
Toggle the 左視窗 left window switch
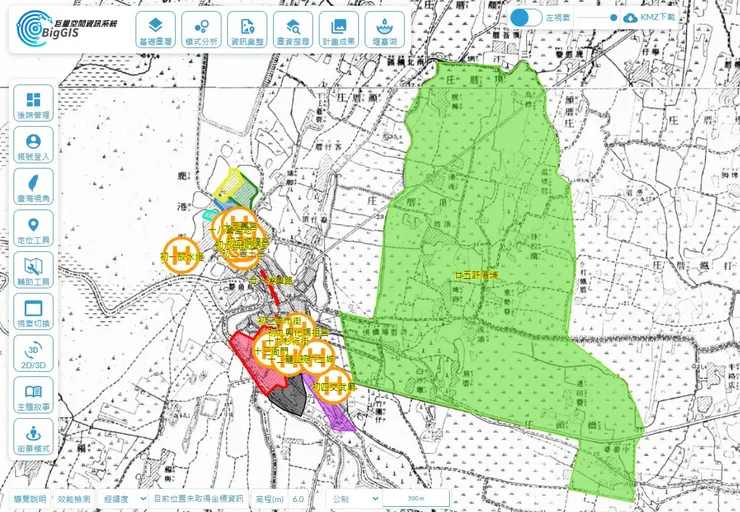tap(526, 18)
